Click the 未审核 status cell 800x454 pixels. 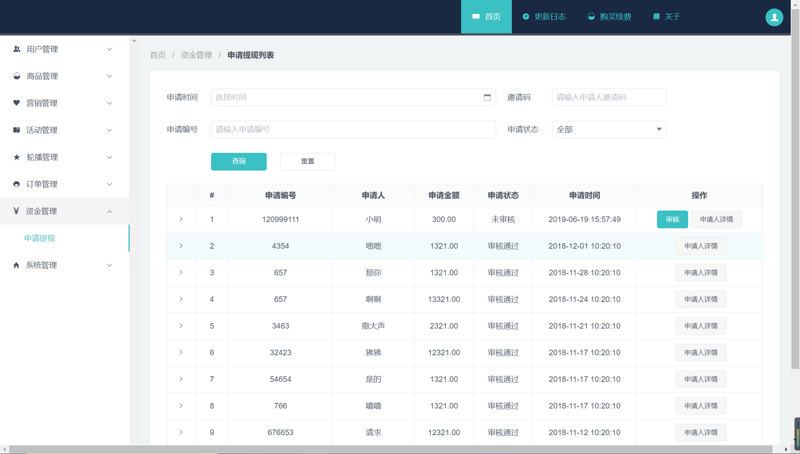(503, 219)
